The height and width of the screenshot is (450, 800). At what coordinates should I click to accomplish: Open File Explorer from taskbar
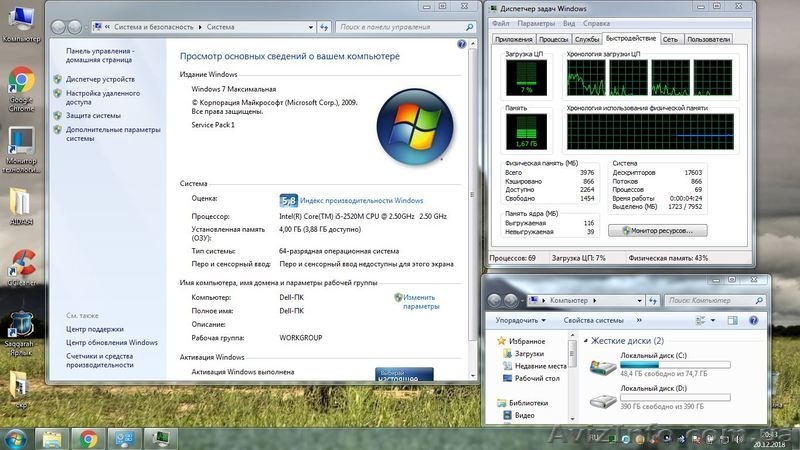point(52,439)
